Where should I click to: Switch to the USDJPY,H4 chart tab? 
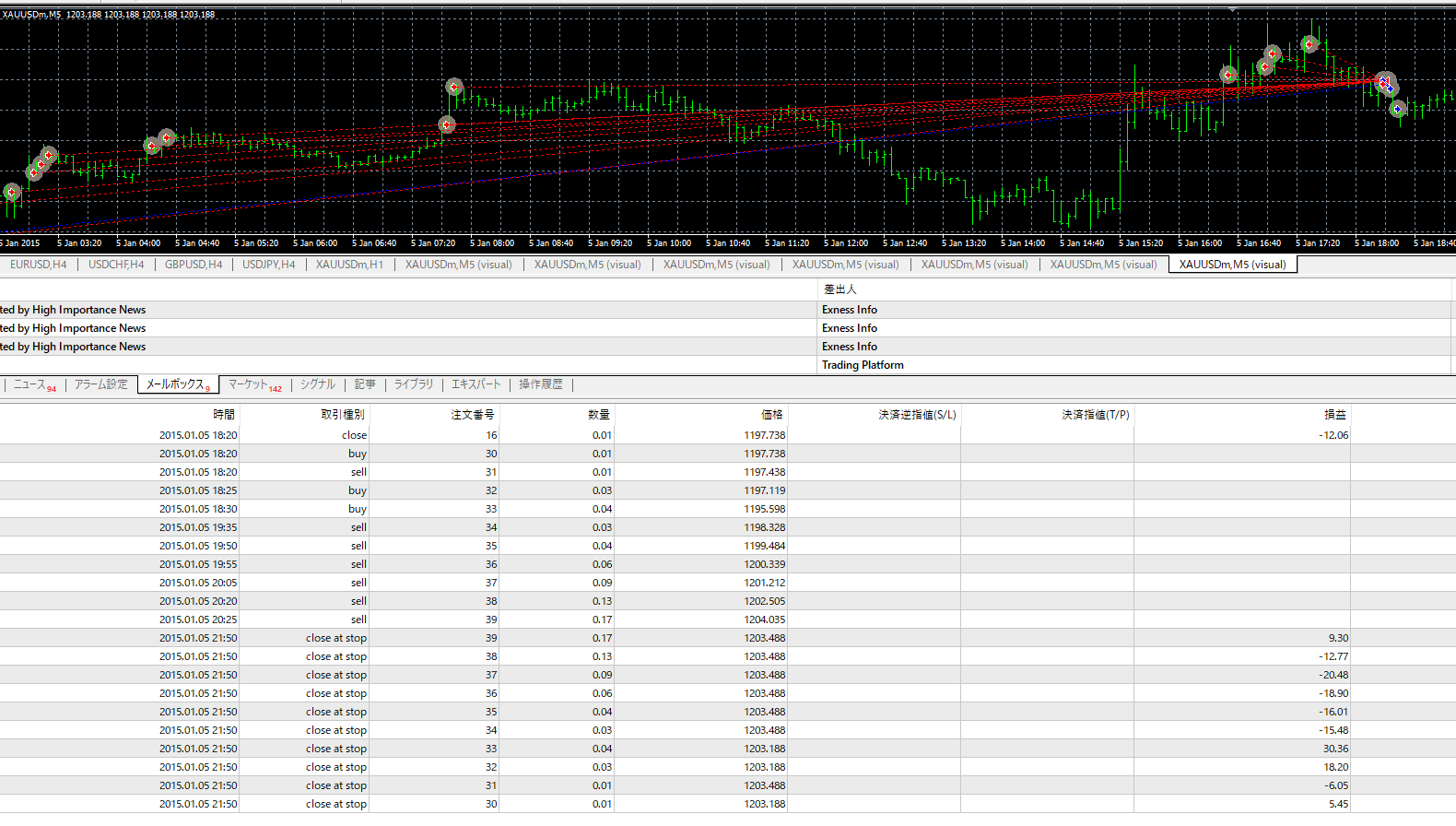click(269, 265)
